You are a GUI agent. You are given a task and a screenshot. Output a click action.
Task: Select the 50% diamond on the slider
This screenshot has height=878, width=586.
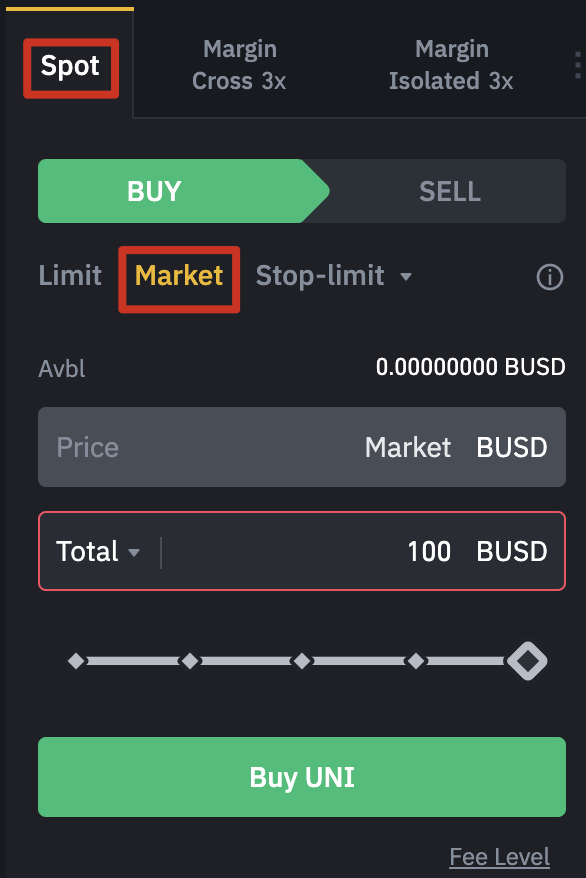pos(302,661)
